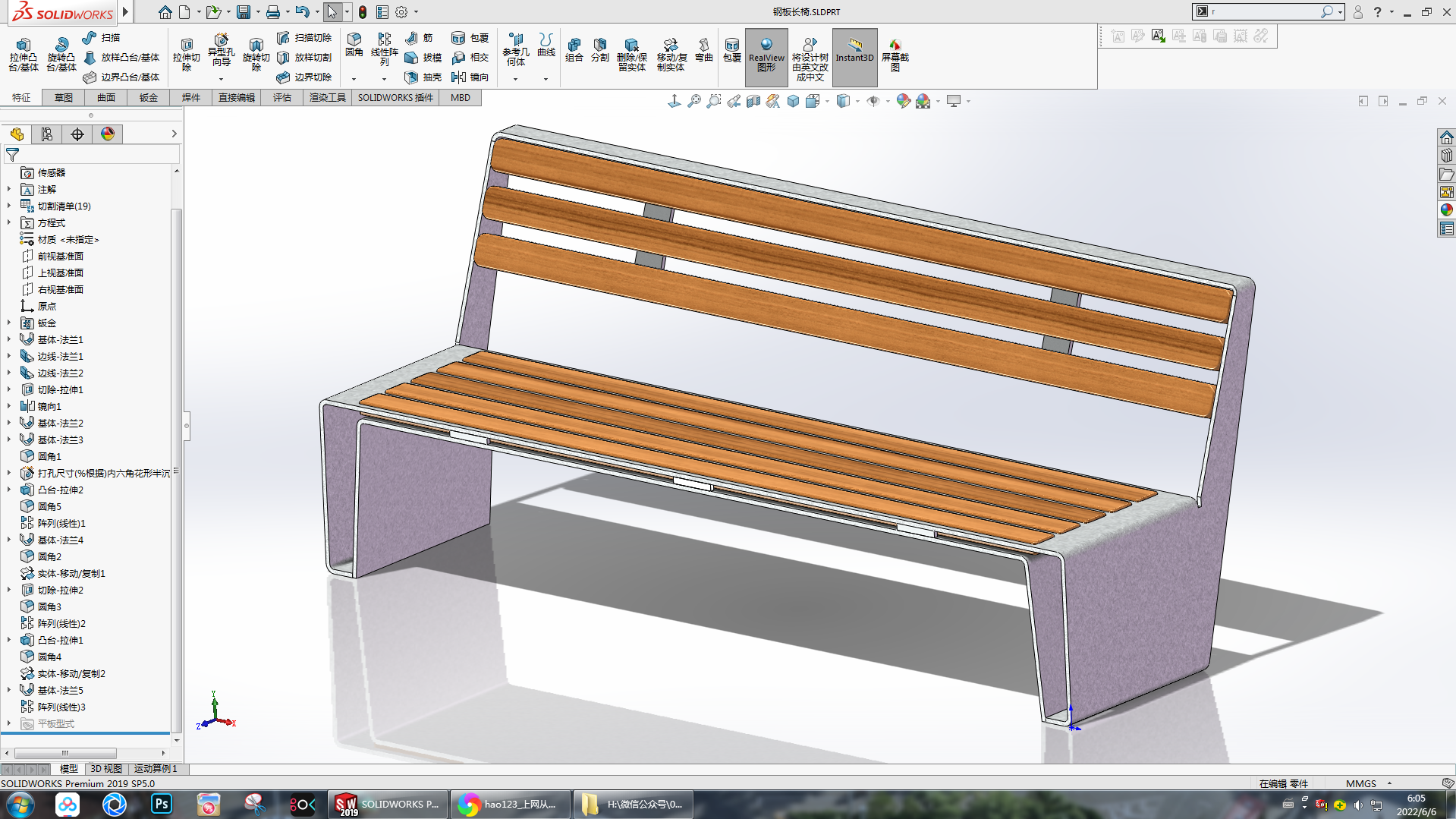Open the 曲线 curves tool
Viewport: 1456px width, 819px height.
tap(546, 45)
